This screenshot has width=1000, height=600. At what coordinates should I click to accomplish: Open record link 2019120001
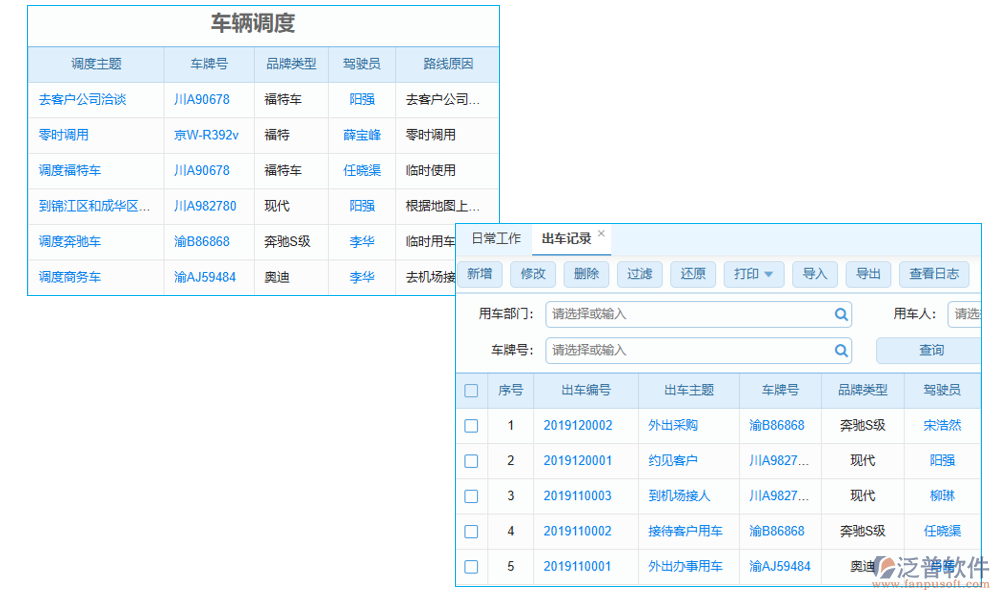click(577, 460)
